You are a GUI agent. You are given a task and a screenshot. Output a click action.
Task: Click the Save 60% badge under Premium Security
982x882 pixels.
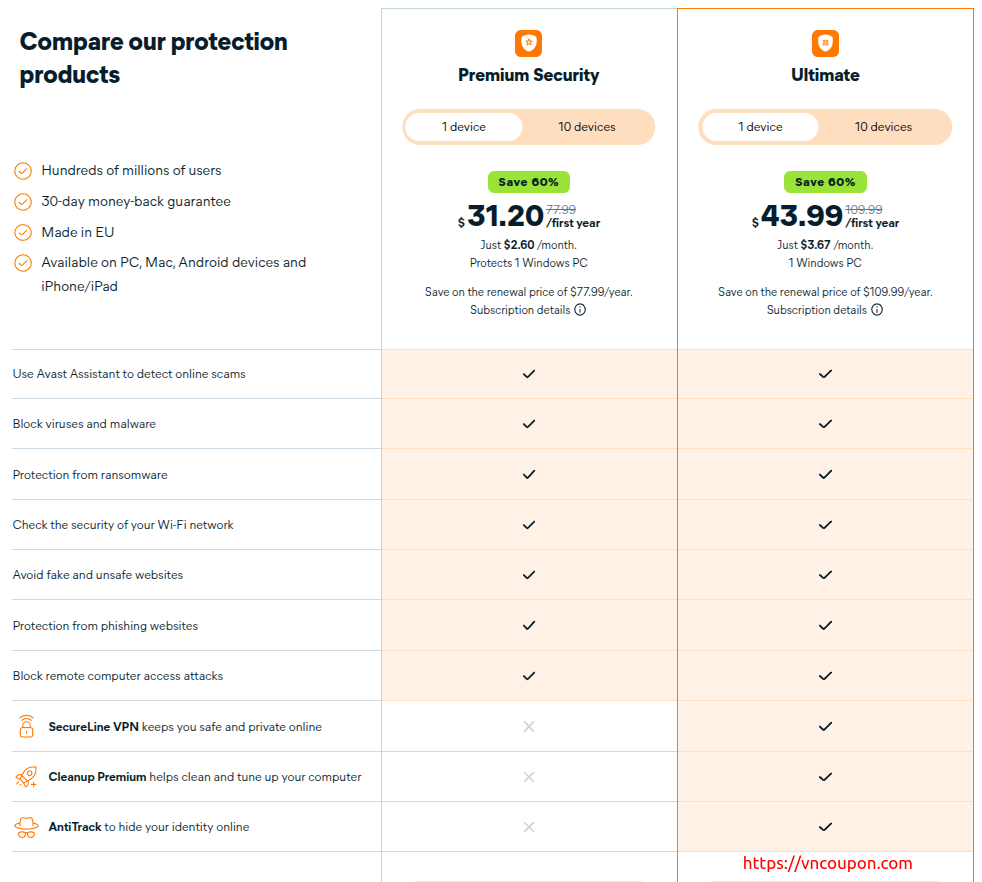[x=529, y=182]
